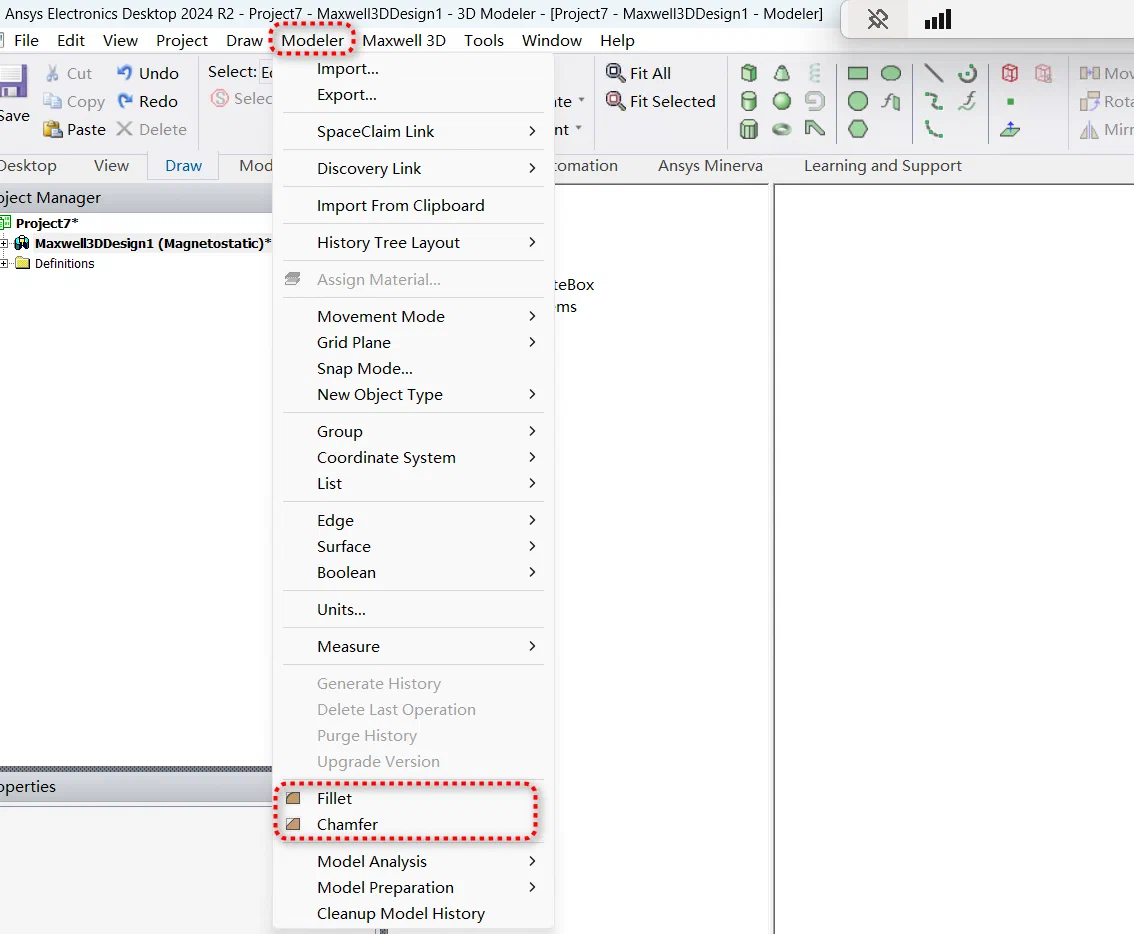Open the Discovery Link submenu

click(x=413, y=169)
